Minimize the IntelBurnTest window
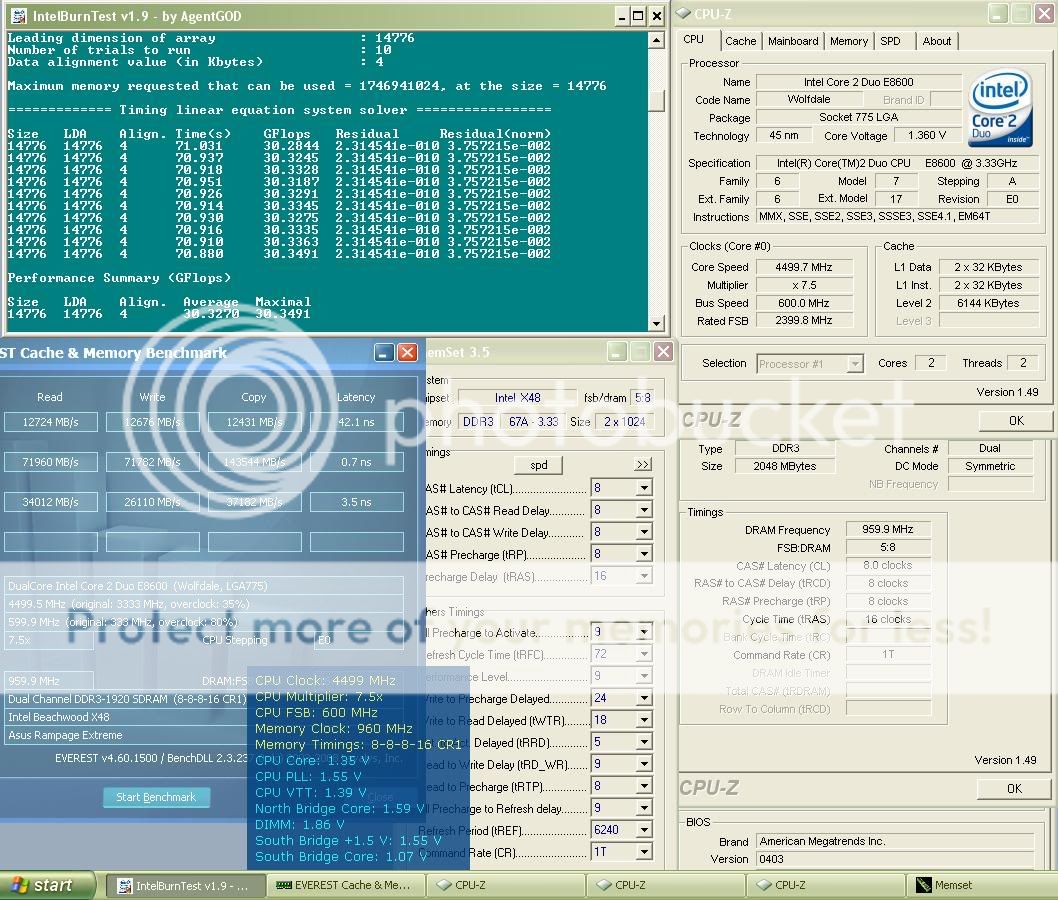The width and height of the screenshot is (1058, 900). click(x=621, y=16)
